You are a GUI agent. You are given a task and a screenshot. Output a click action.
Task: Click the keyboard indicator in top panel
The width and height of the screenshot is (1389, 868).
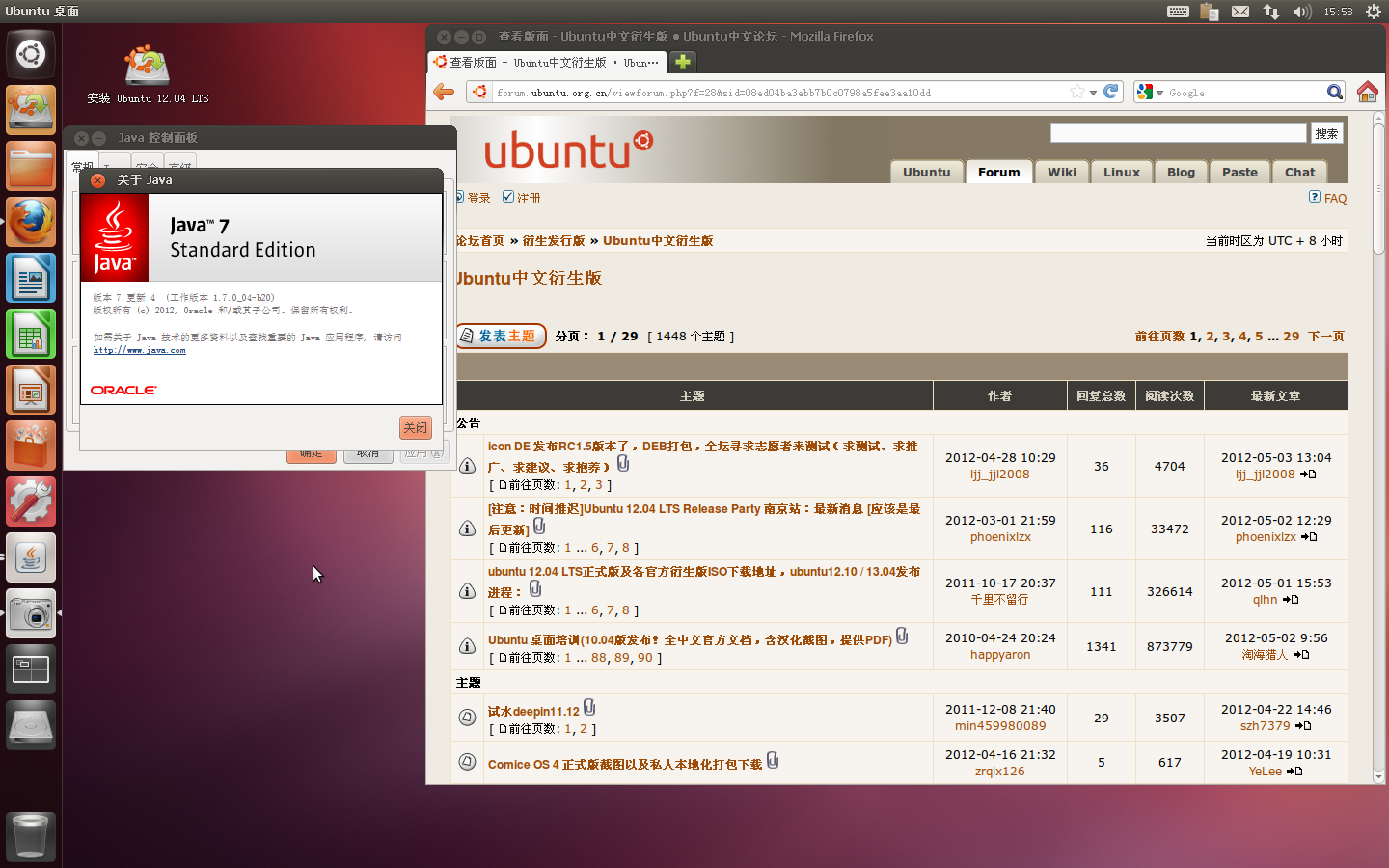click(1178, 12)
